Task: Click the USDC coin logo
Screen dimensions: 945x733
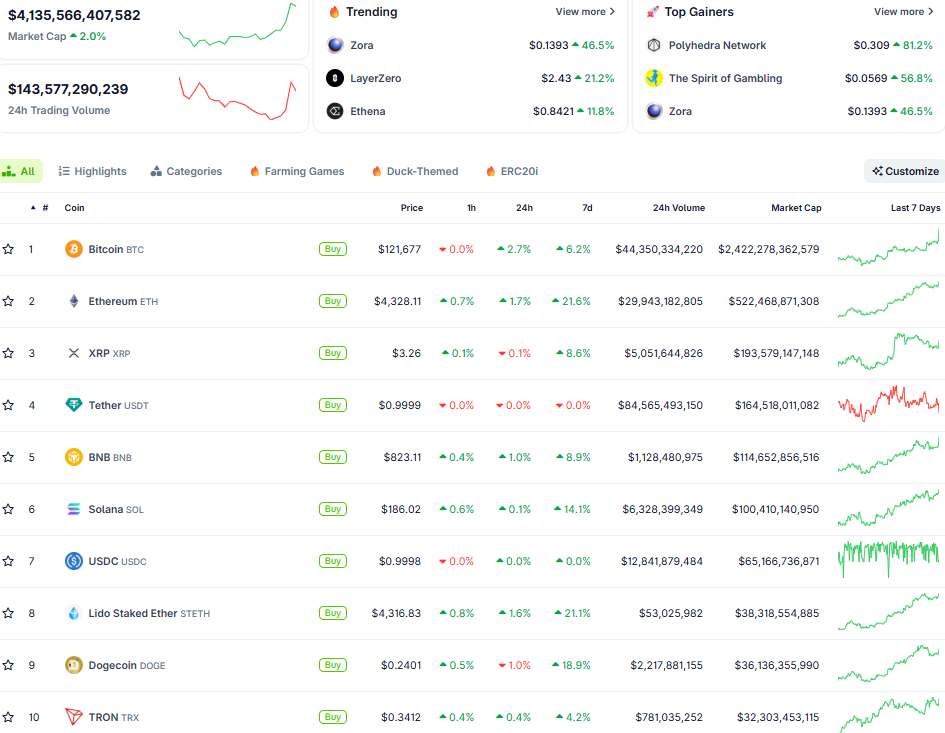Action: [x=74, y=561]
